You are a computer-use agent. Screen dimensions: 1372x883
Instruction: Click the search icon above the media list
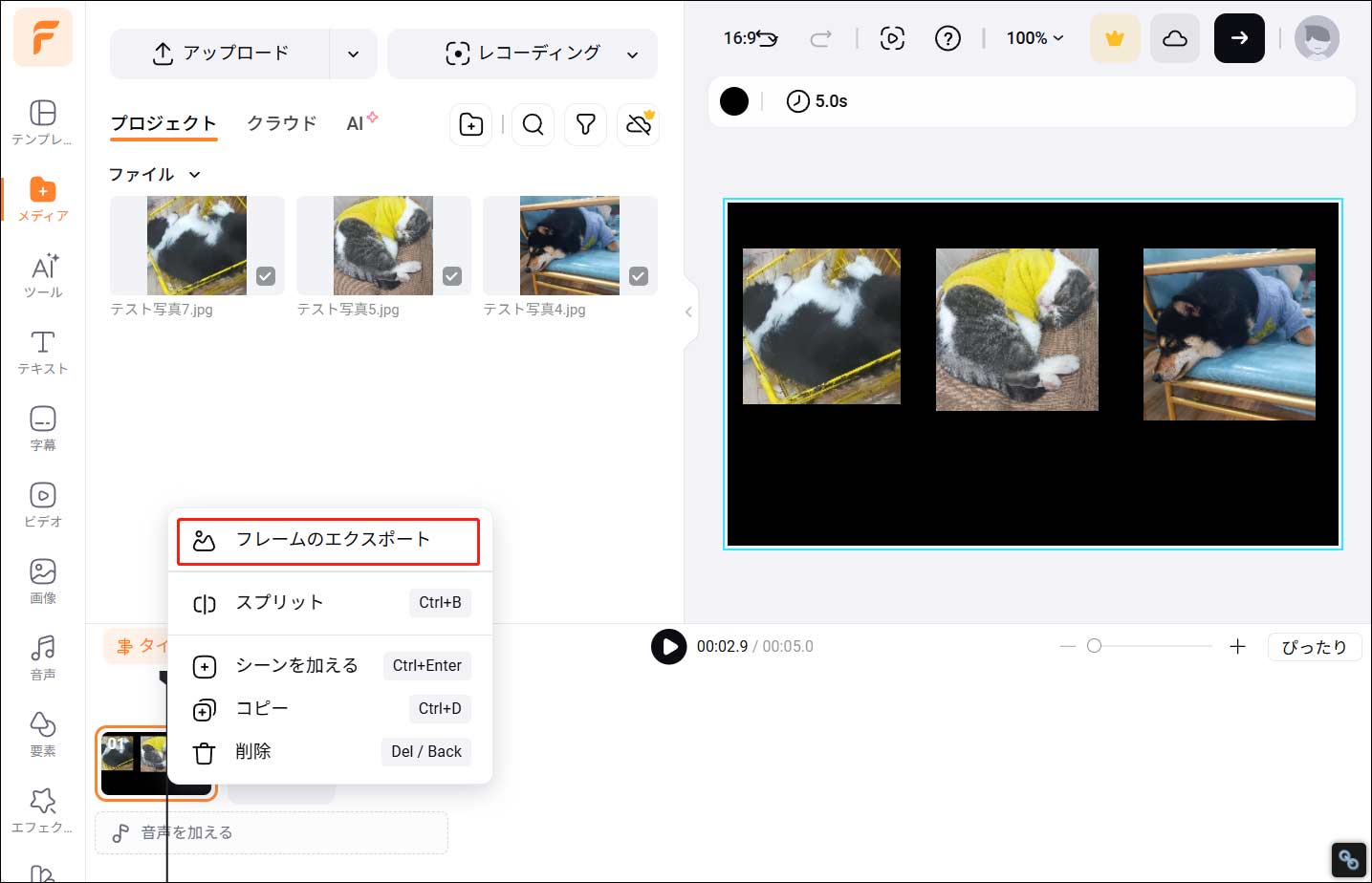(533, 124)
